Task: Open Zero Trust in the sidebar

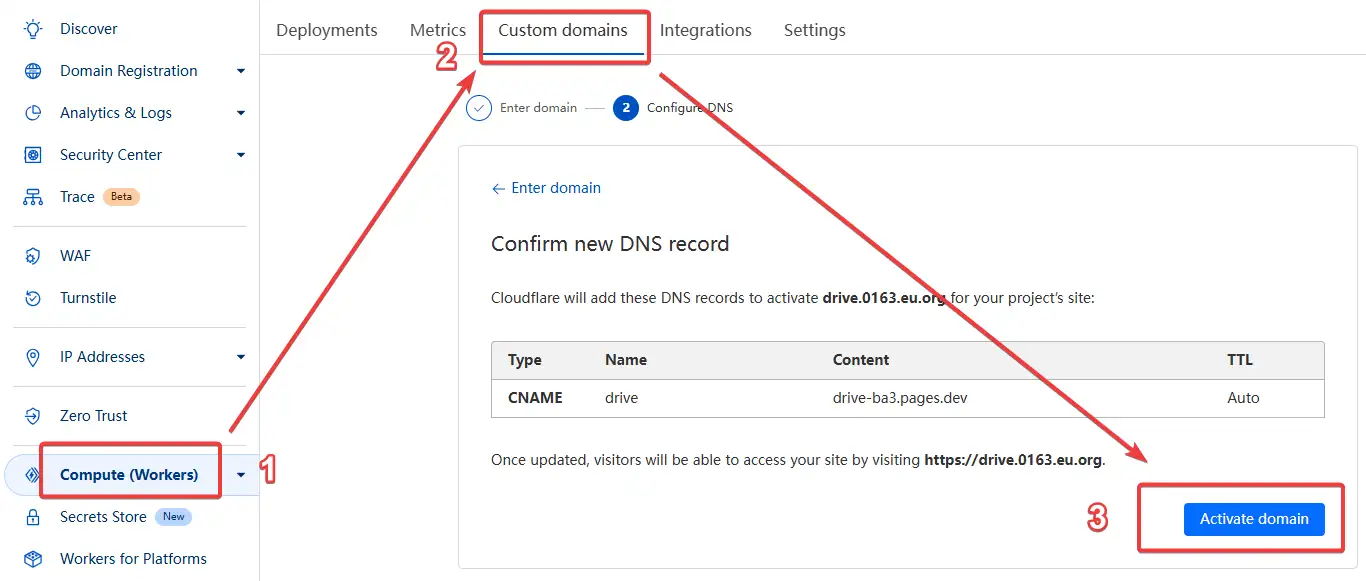Action: 94,416
